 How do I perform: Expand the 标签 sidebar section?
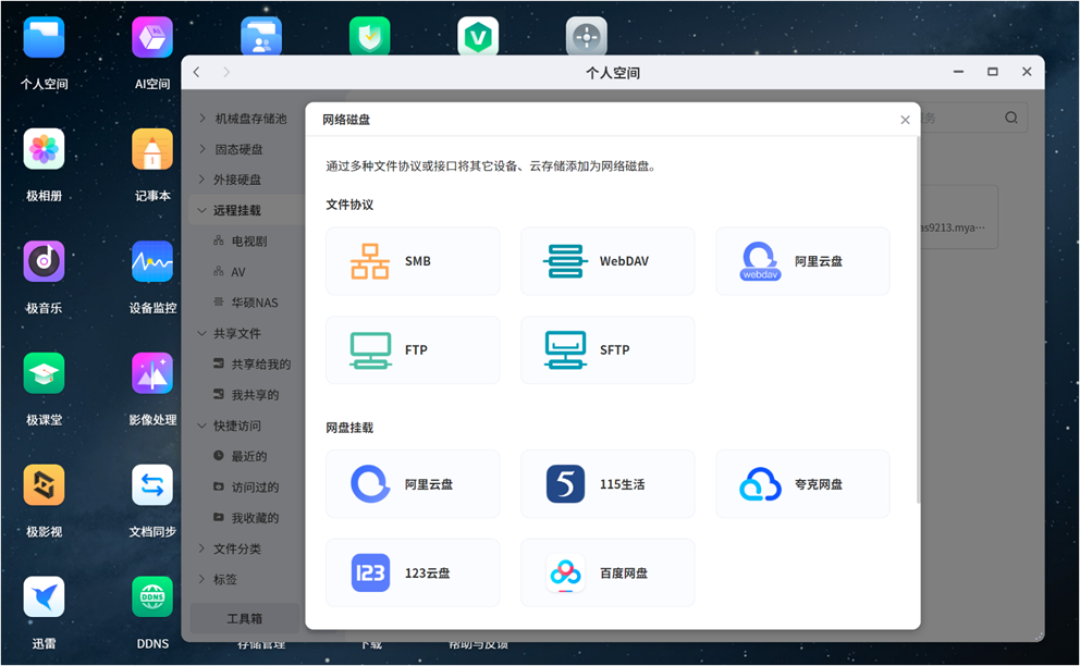(202, 579)
